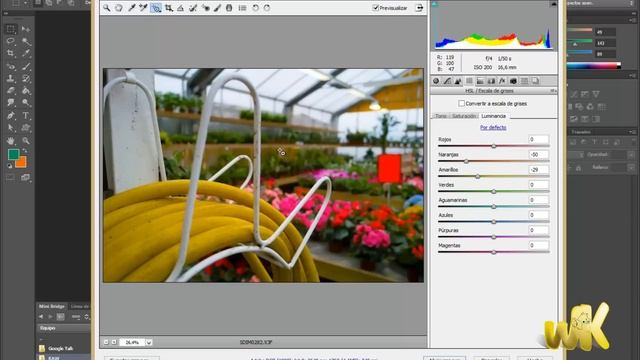640x360 pixels.
Task: Select Photoshop Type tool
Action: [x=26, y=116]
